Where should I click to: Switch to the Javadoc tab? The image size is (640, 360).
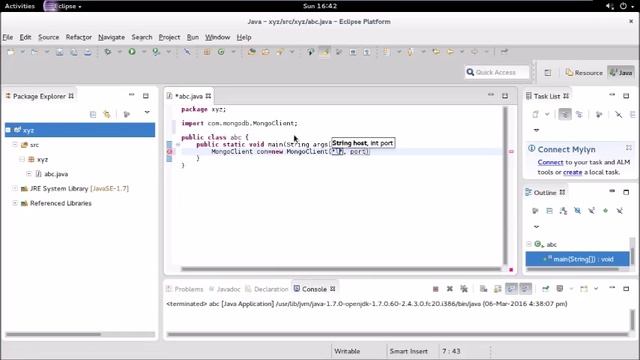coord(225,289)
